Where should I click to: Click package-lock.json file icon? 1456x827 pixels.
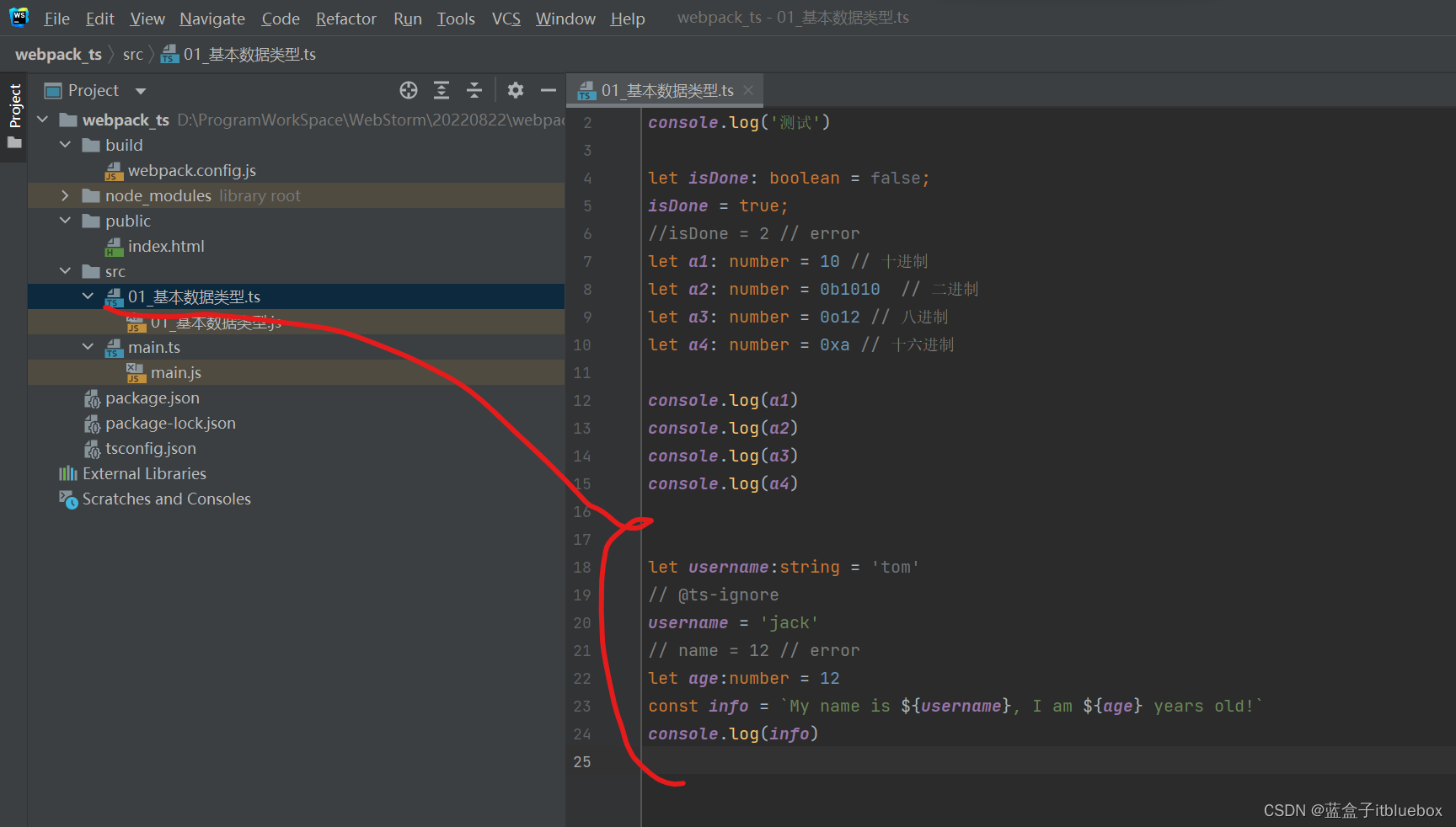click(x=92, y=424)
